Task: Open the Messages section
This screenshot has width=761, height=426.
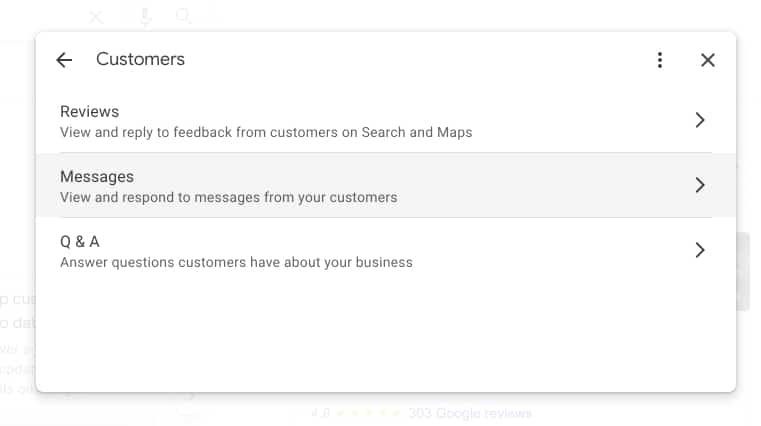Action: 386,185
